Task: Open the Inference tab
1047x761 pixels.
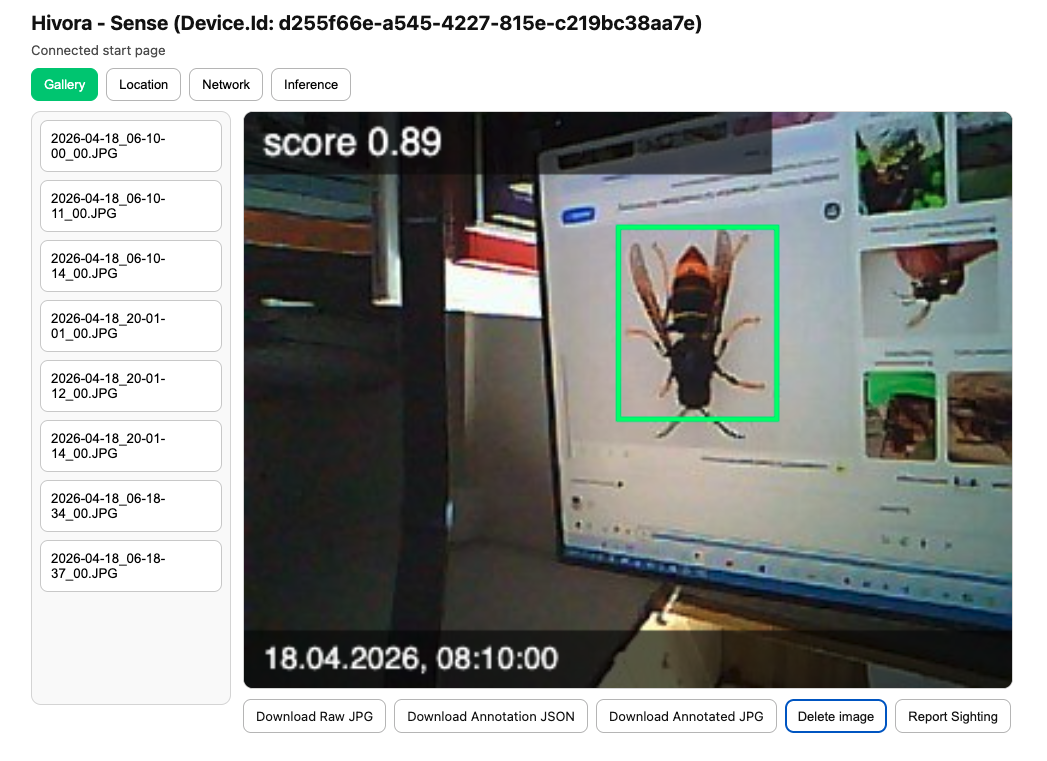Action: point(311,85)
